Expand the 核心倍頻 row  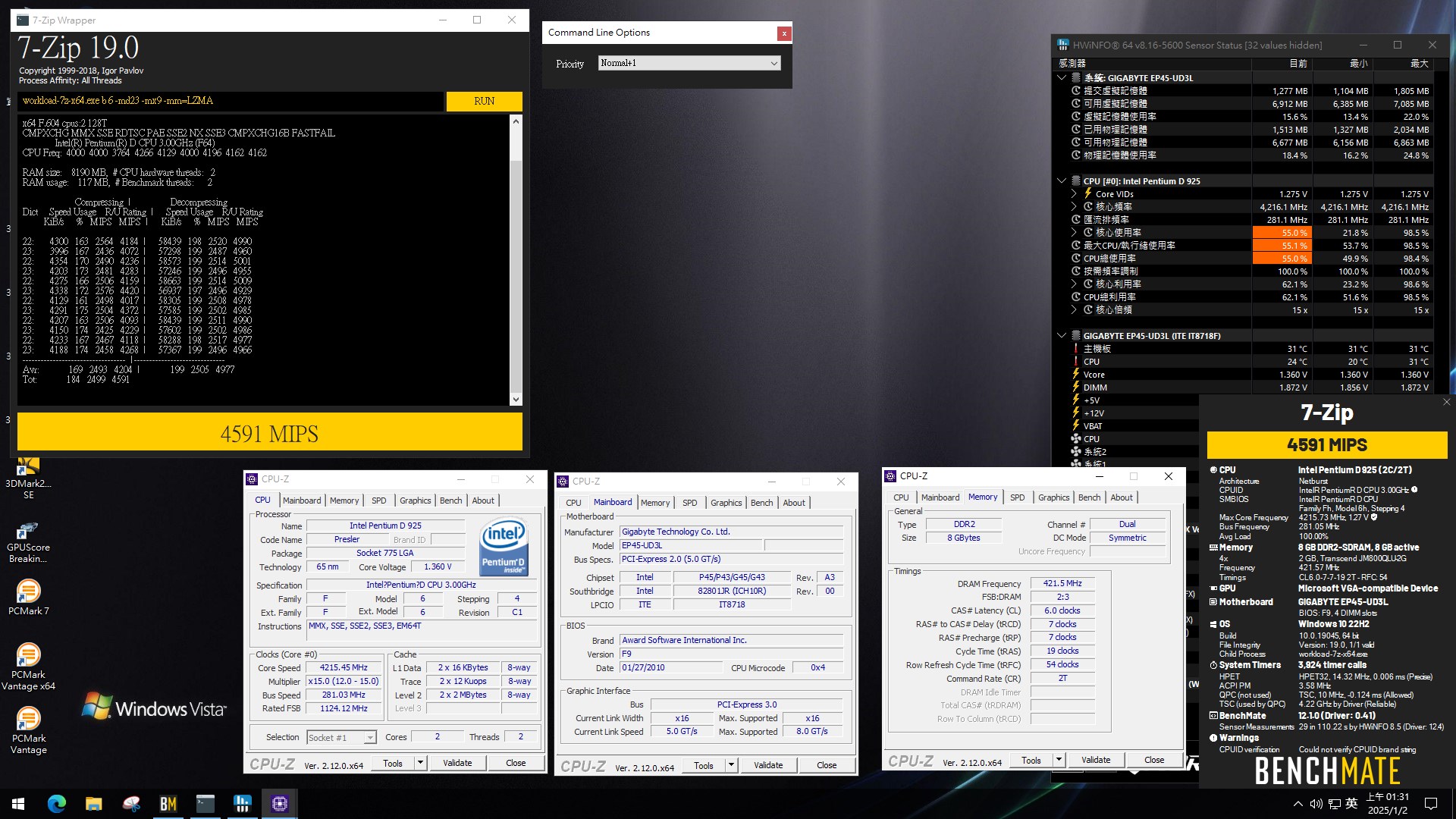coord(1074,309)
